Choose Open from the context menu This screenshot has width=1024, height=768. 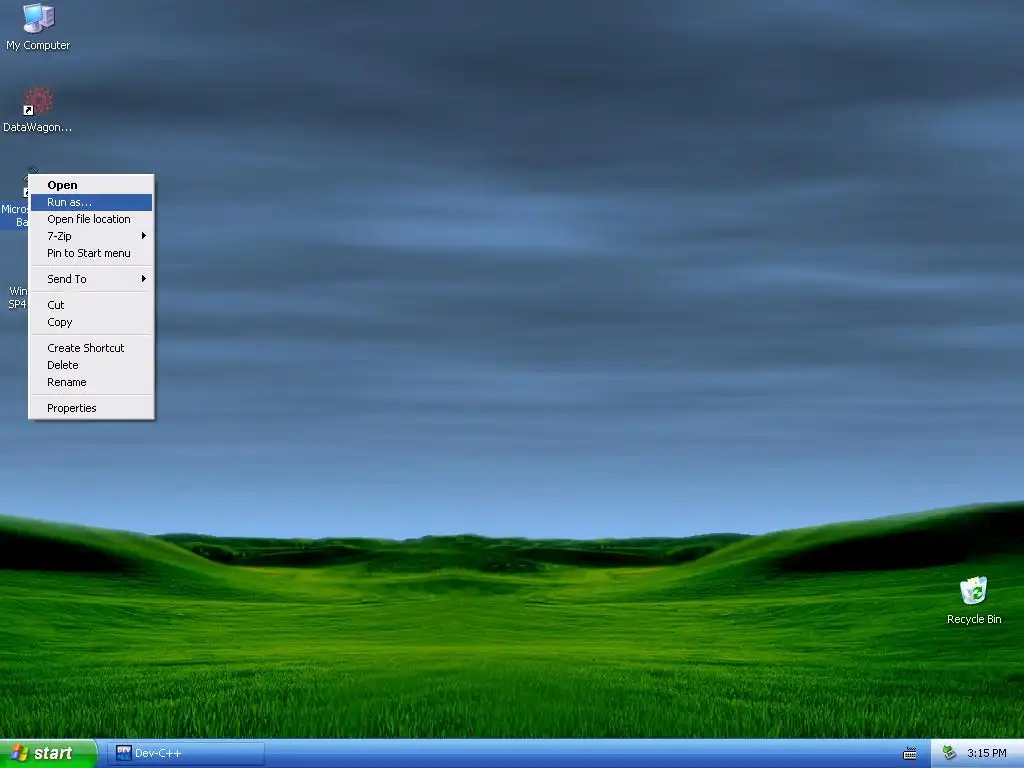point(91,185)
